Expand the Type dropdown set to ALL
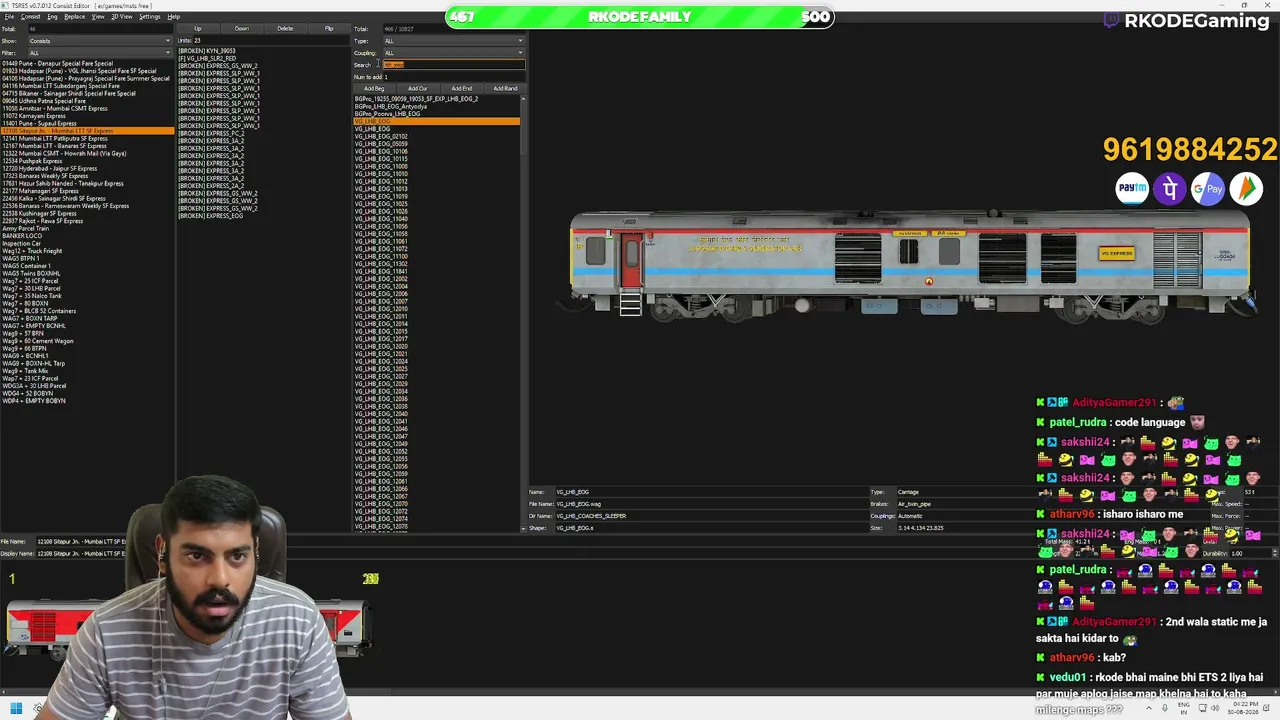This screenshot has width=1280, height=720. [x=454, y=41]
